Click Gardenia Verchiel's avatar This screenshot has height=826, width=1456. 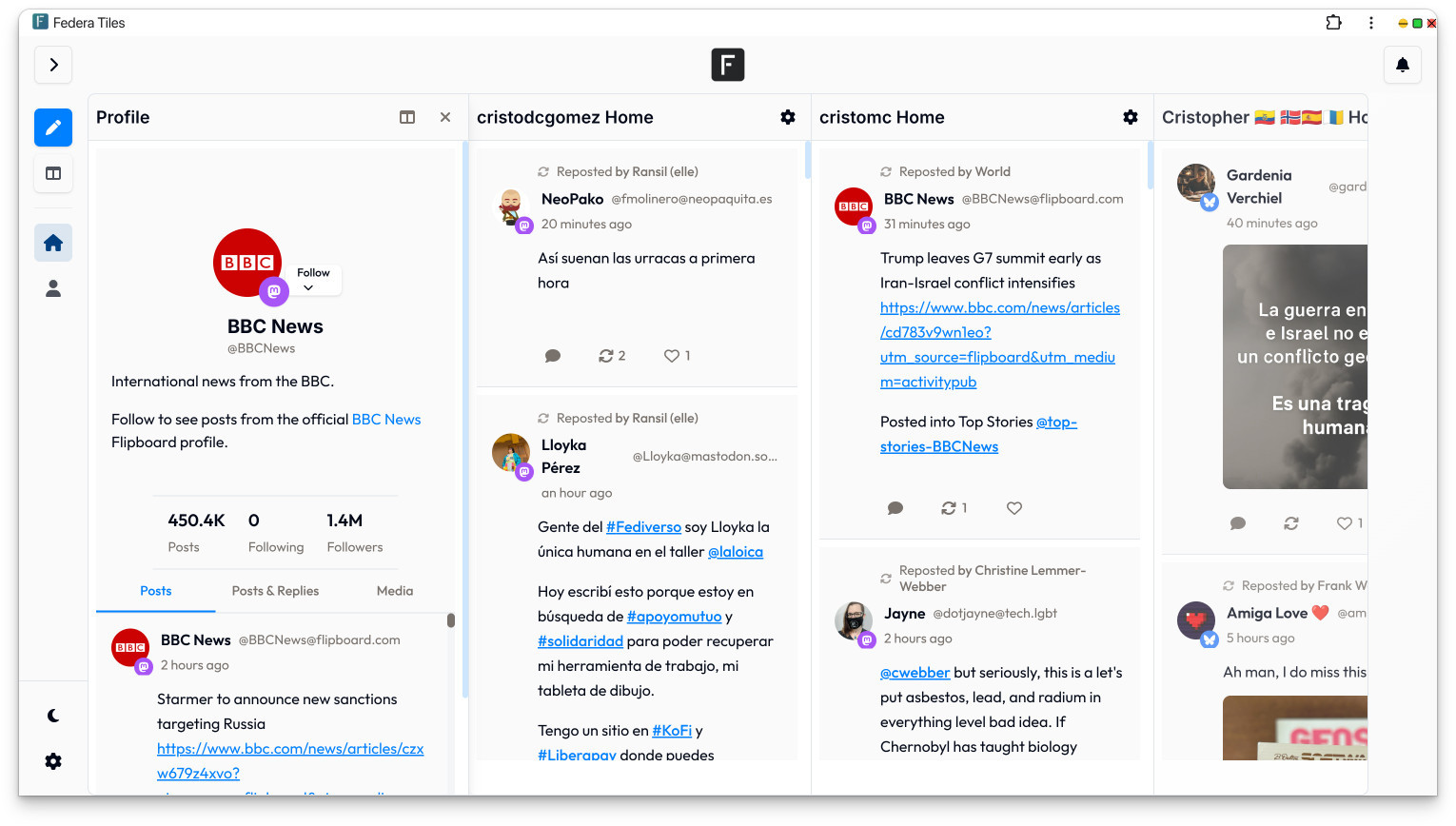1196,183
